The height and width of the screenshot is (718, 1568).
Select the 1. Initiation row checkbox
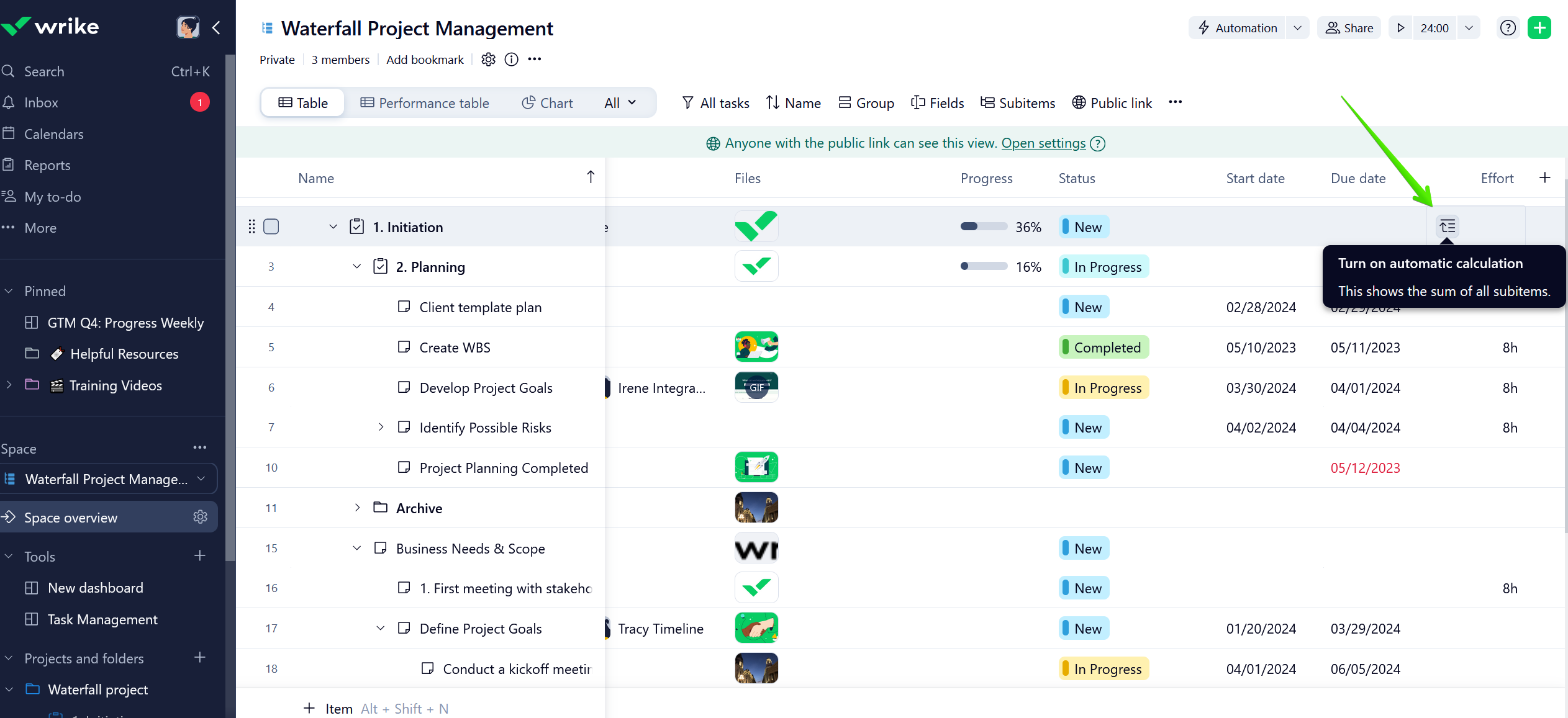point(271,227)
